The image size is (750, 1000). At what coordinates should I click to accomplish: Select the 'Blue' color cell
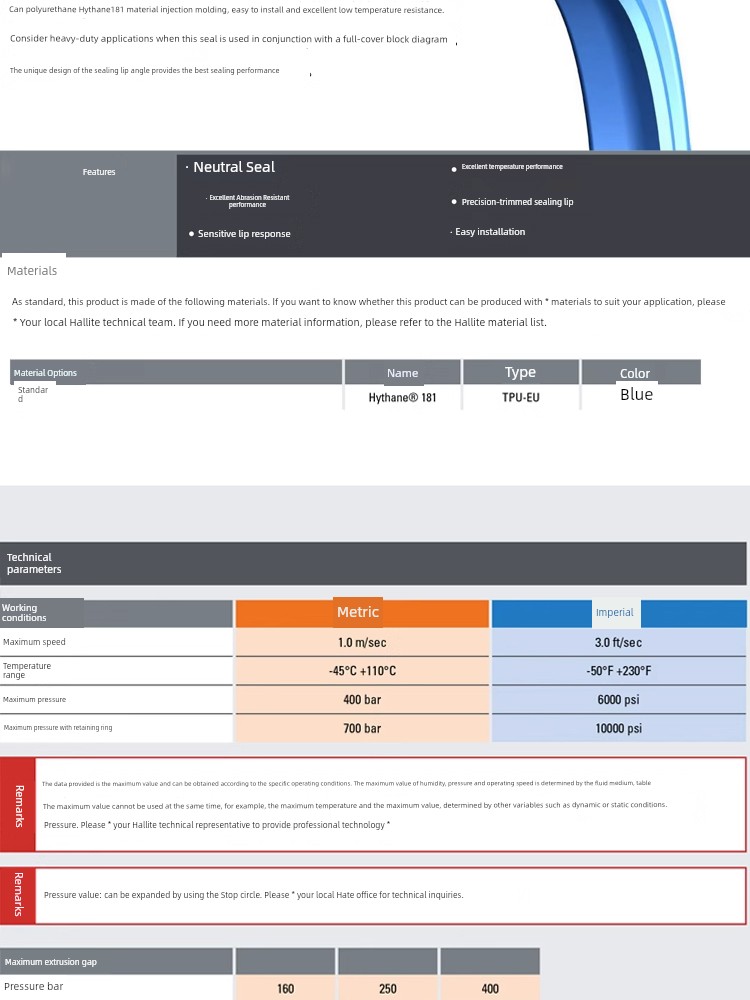(636, 394)
